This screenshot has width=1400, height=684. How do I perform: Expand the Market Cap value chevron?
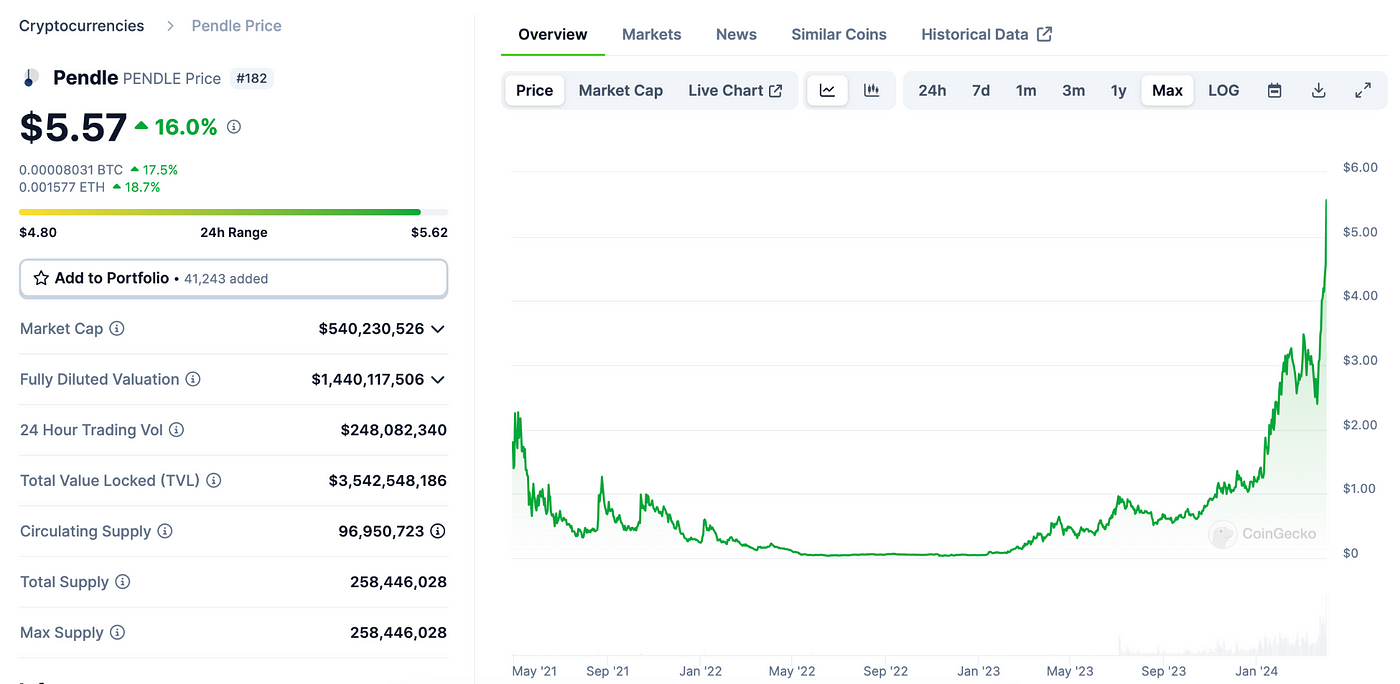tap(437, 329)
